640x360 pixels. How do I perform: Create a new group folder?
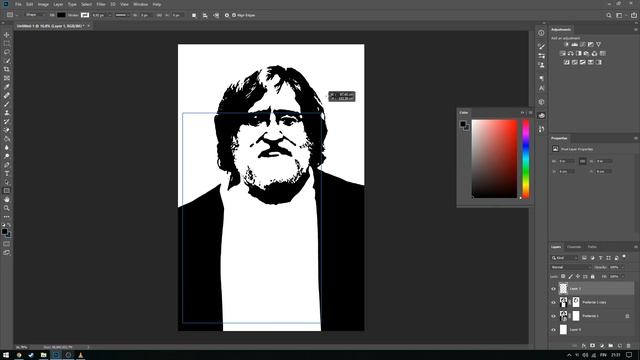[611, 346]
